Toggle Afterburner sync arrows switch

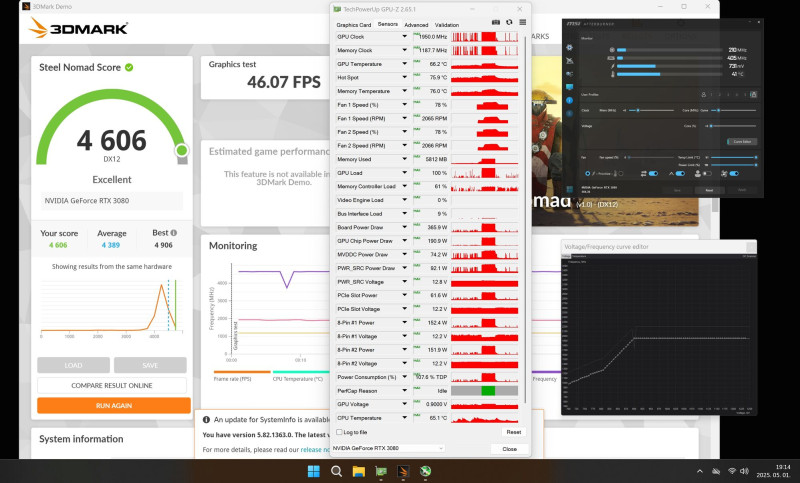[x=654, y=173]
